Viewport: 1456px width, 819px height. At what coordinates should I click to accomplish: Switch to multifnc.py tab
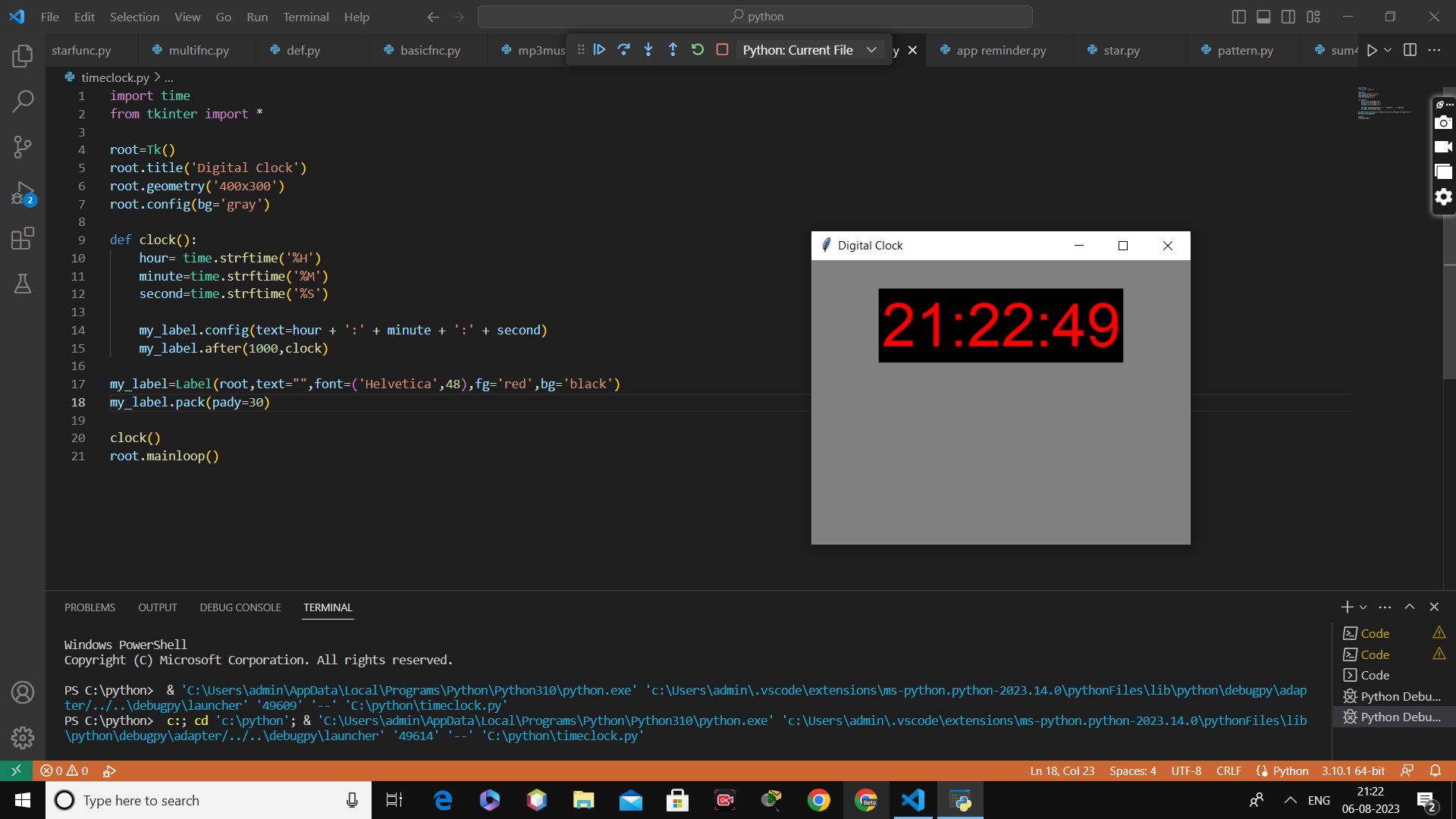tap(199, 50)
